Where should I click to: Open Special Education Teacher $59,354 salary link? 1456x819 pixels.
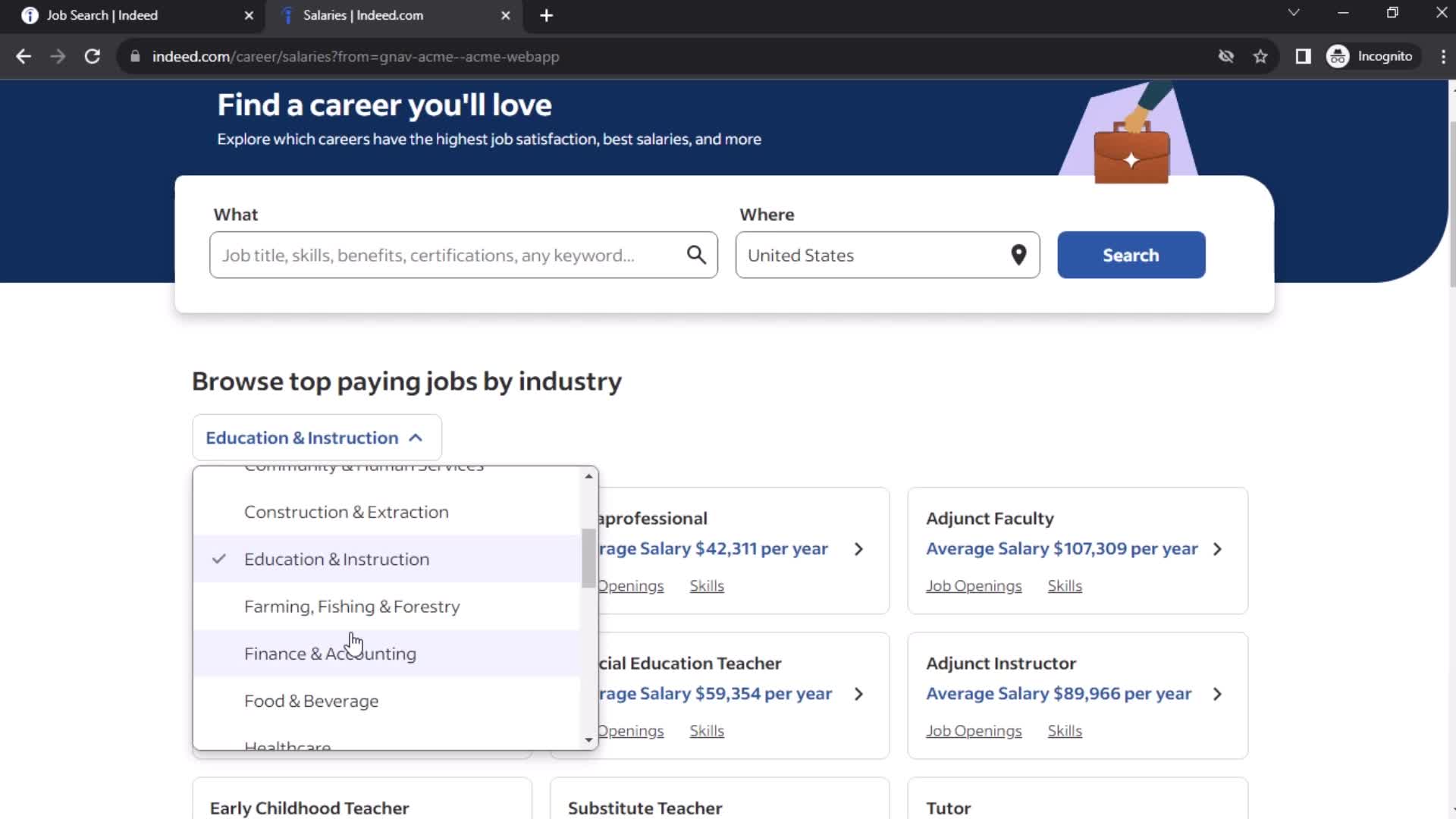coord(715,694)
